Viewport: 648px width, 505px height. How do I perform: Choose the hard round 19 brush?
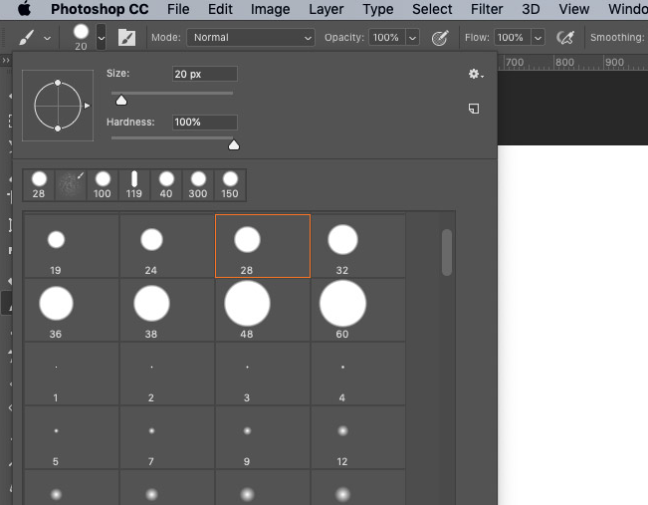click(72, 246)
